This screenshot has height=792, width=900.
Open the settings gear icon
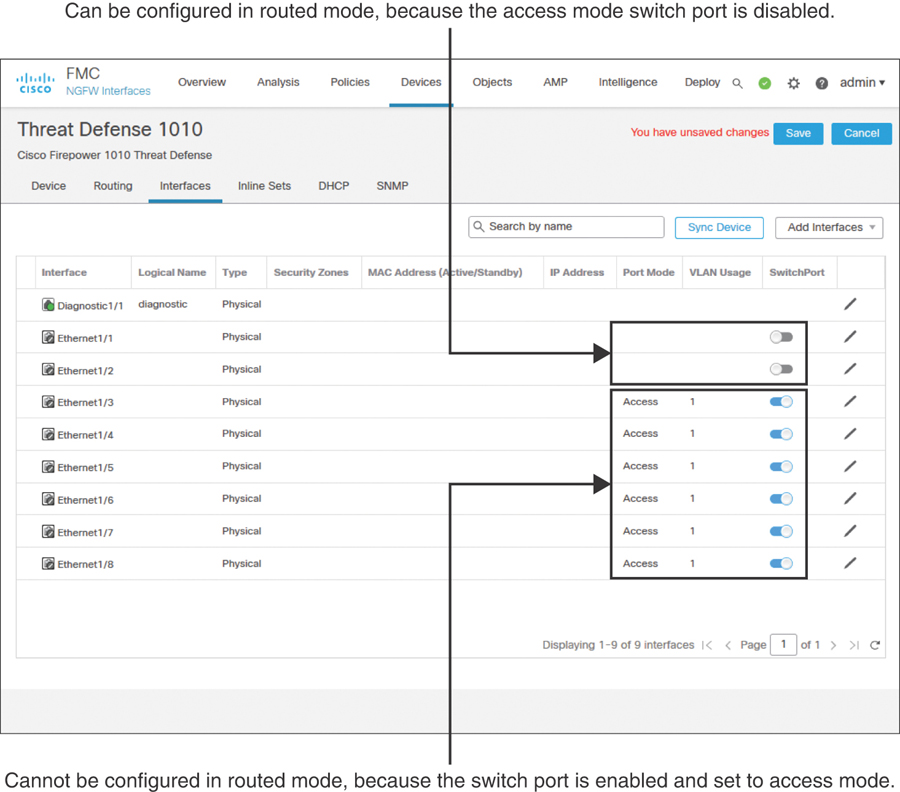pyautogui.click(x=793, y=84)
